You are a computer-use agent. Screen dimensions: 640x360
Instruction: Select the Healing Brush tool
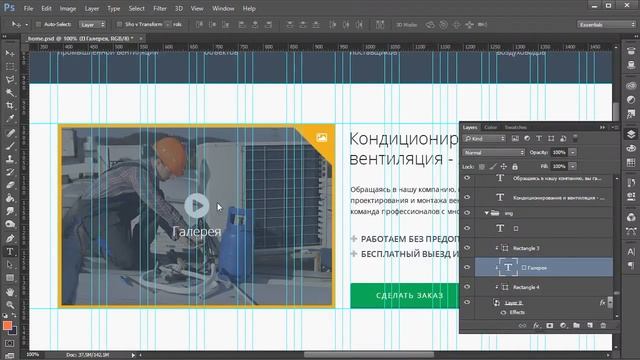point(10,133)
